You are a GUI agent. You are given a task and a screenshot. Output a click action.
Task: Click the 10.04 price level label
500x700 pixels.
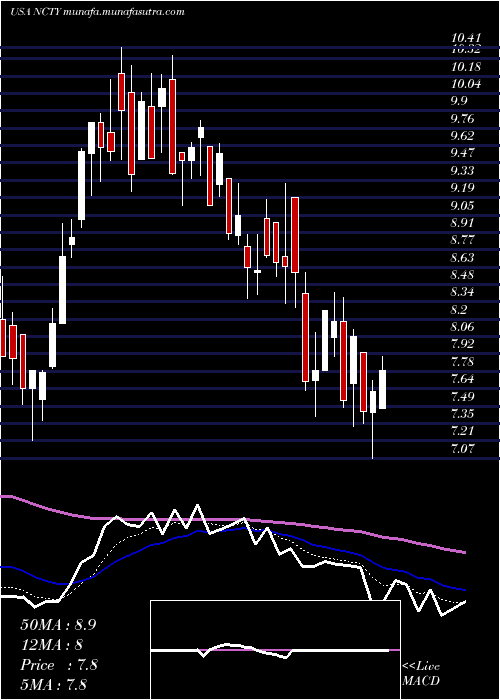pyautogui.click(x=466, y=84)
